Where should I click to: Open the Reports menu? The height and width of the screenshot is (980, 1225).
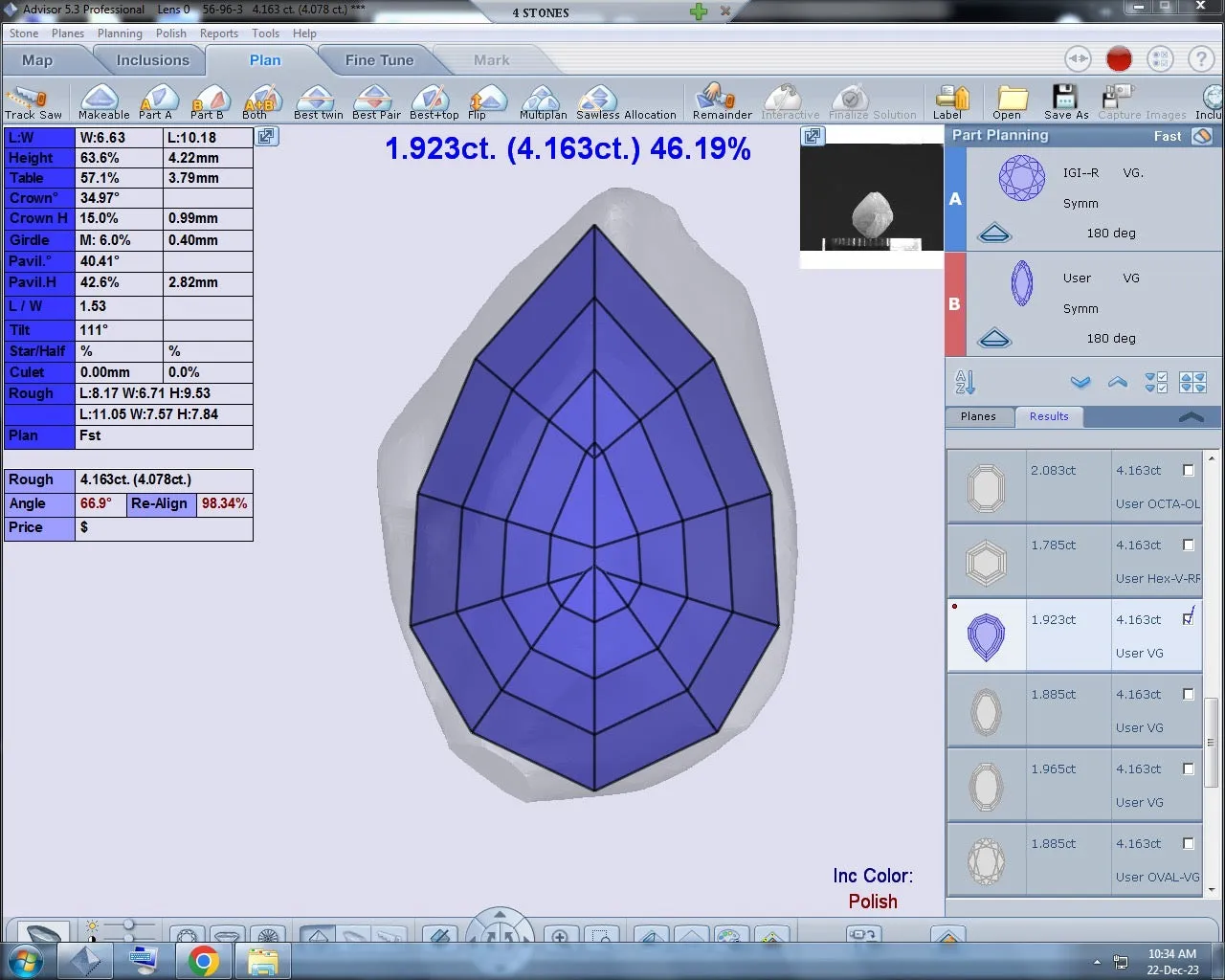(219, 33)
